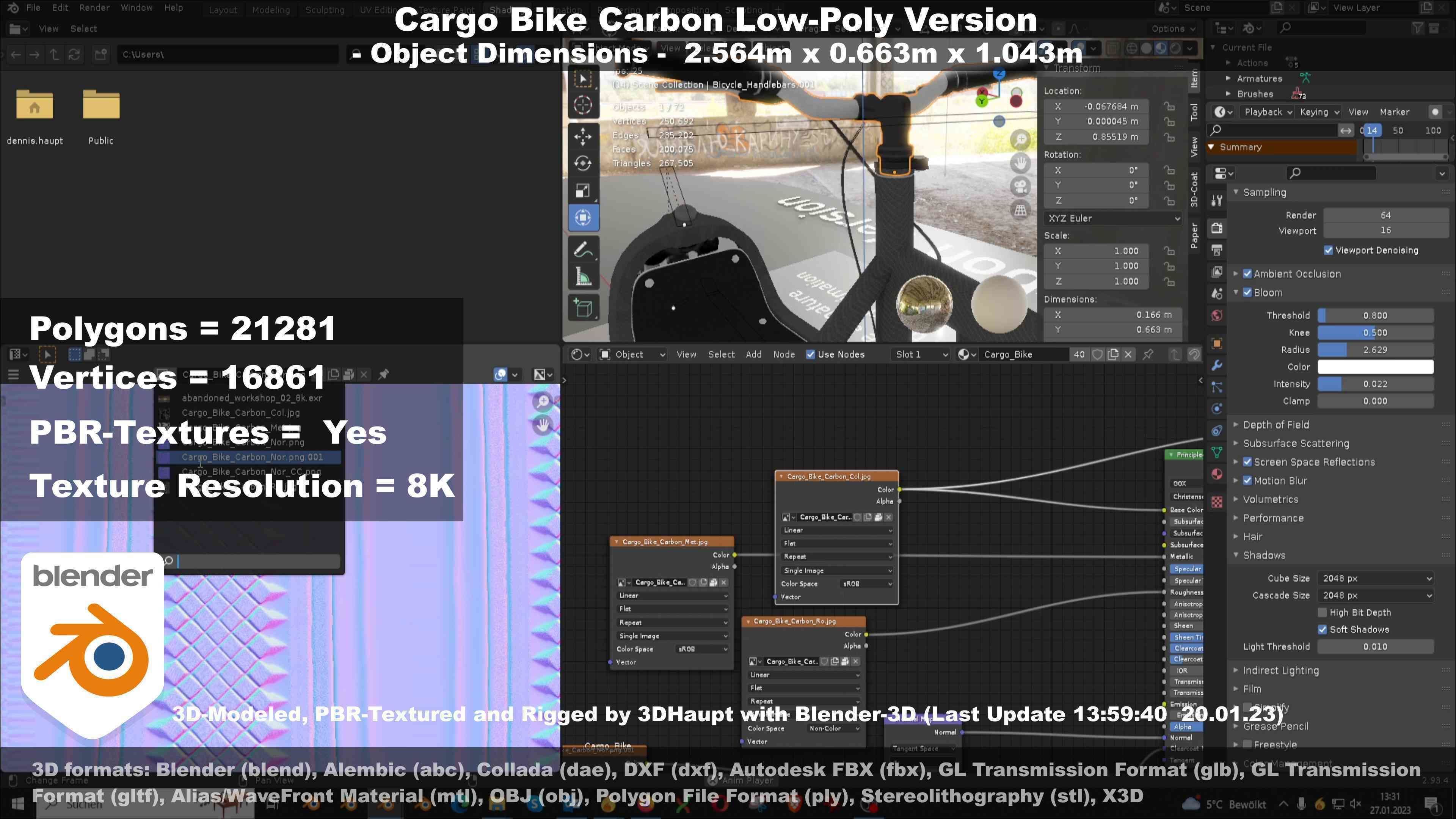Click the viewport pan hand gizmo

[1020, 163]
